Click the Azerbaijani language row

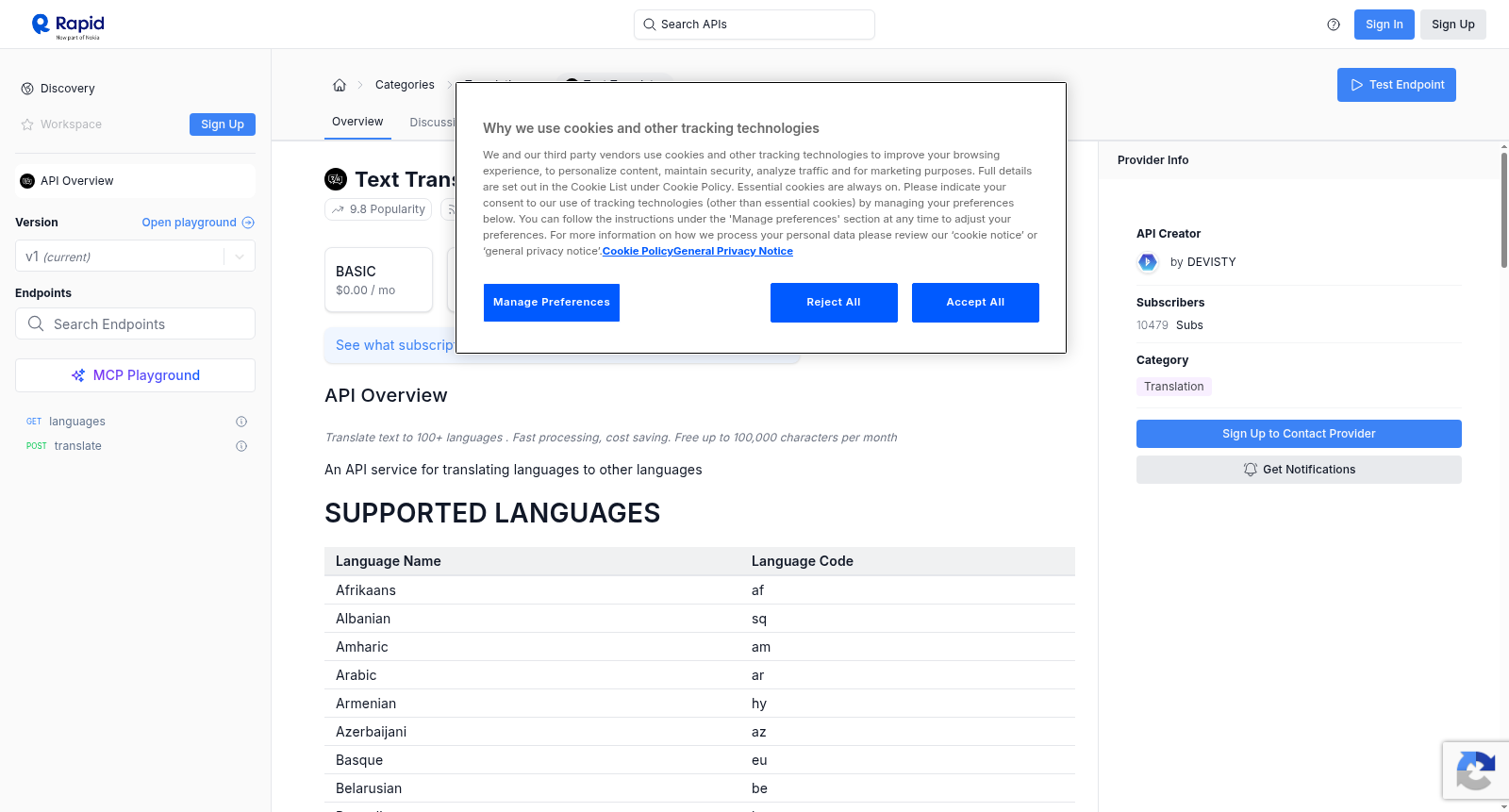(x=700, y=732)
